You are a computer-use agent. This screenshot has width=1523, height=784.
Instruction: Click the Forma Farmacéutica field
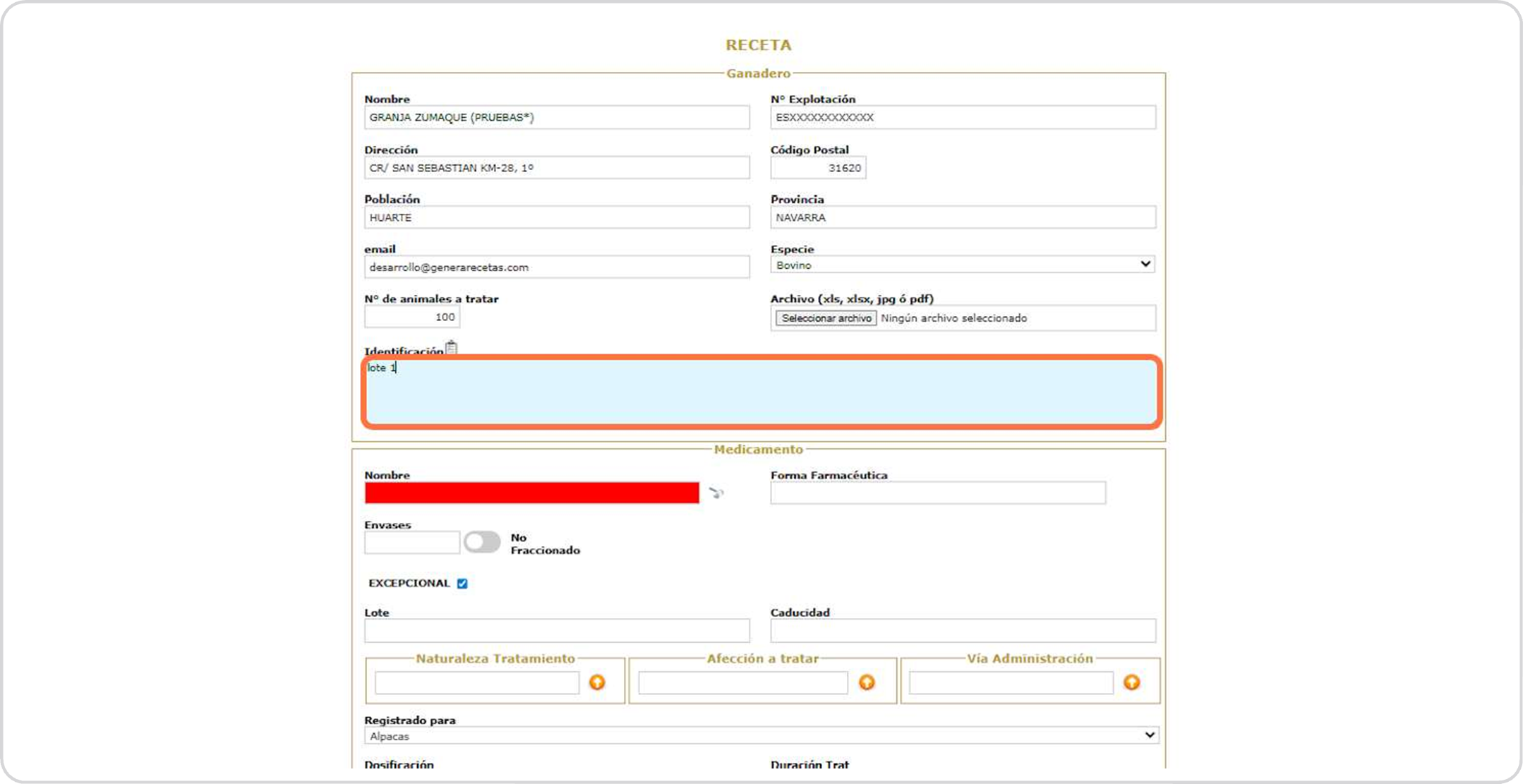coord(937,493)
